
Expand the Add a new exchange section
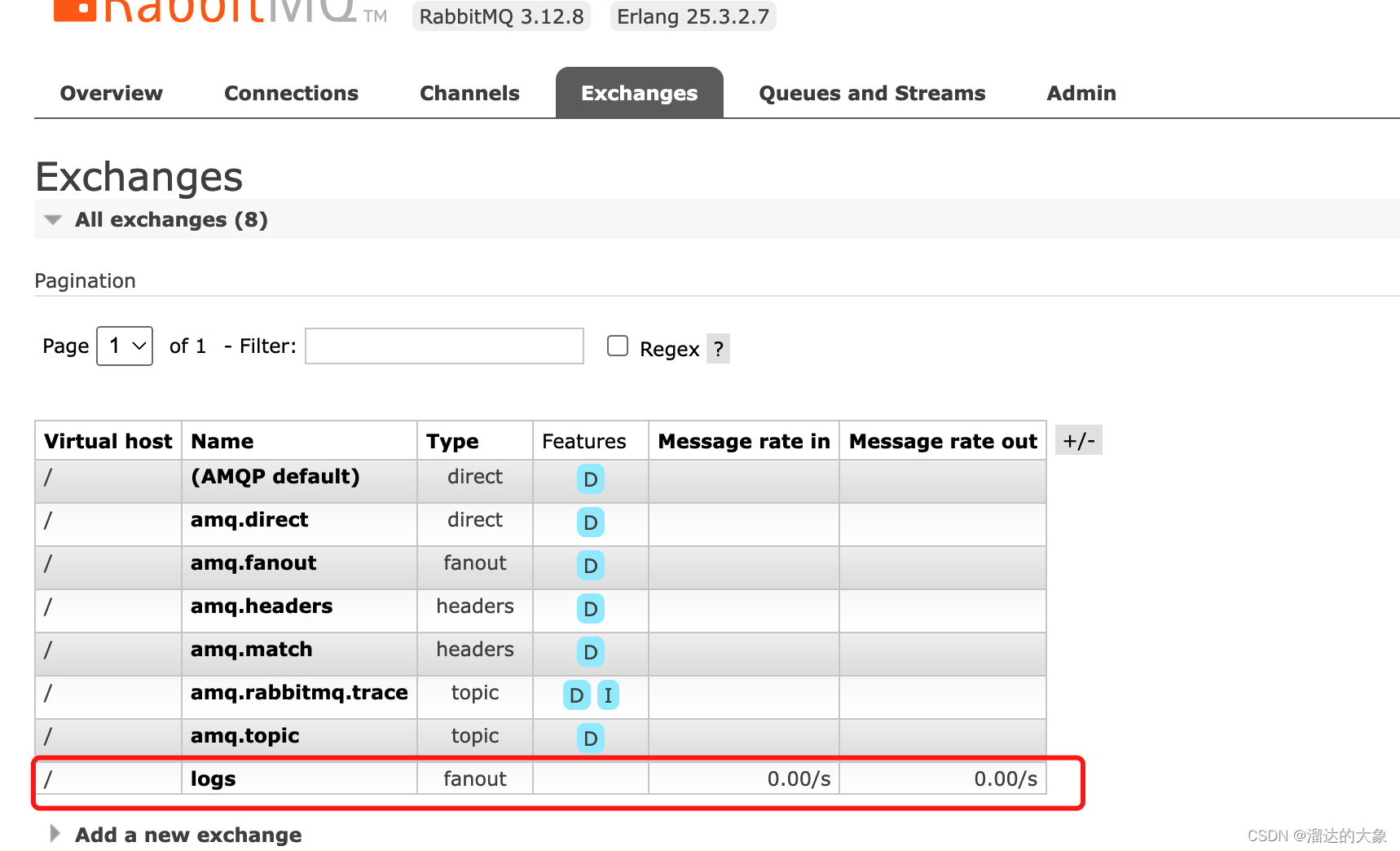[x=187, y=834]
